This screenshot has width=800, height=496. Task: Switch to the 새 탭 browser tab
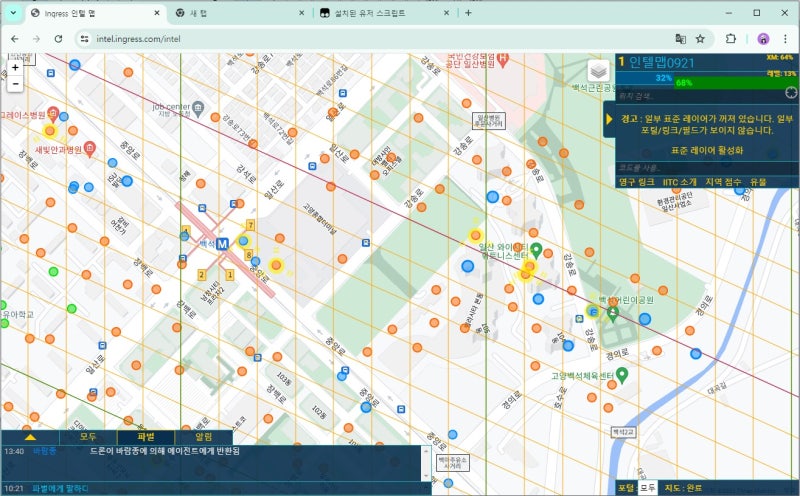tap(240, 13)
